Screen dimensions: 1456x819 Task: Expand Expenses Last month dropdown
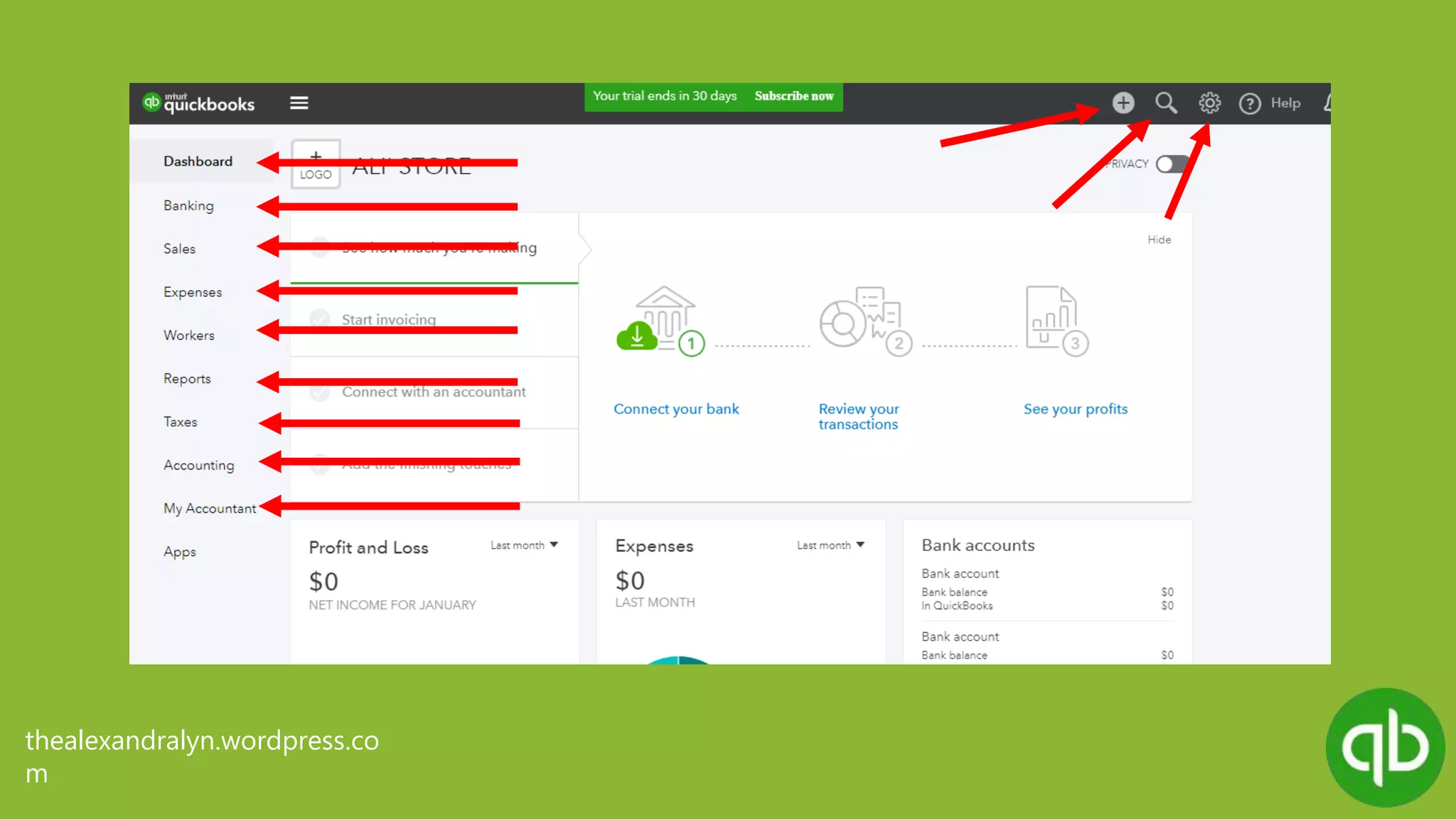coord(830,545)
